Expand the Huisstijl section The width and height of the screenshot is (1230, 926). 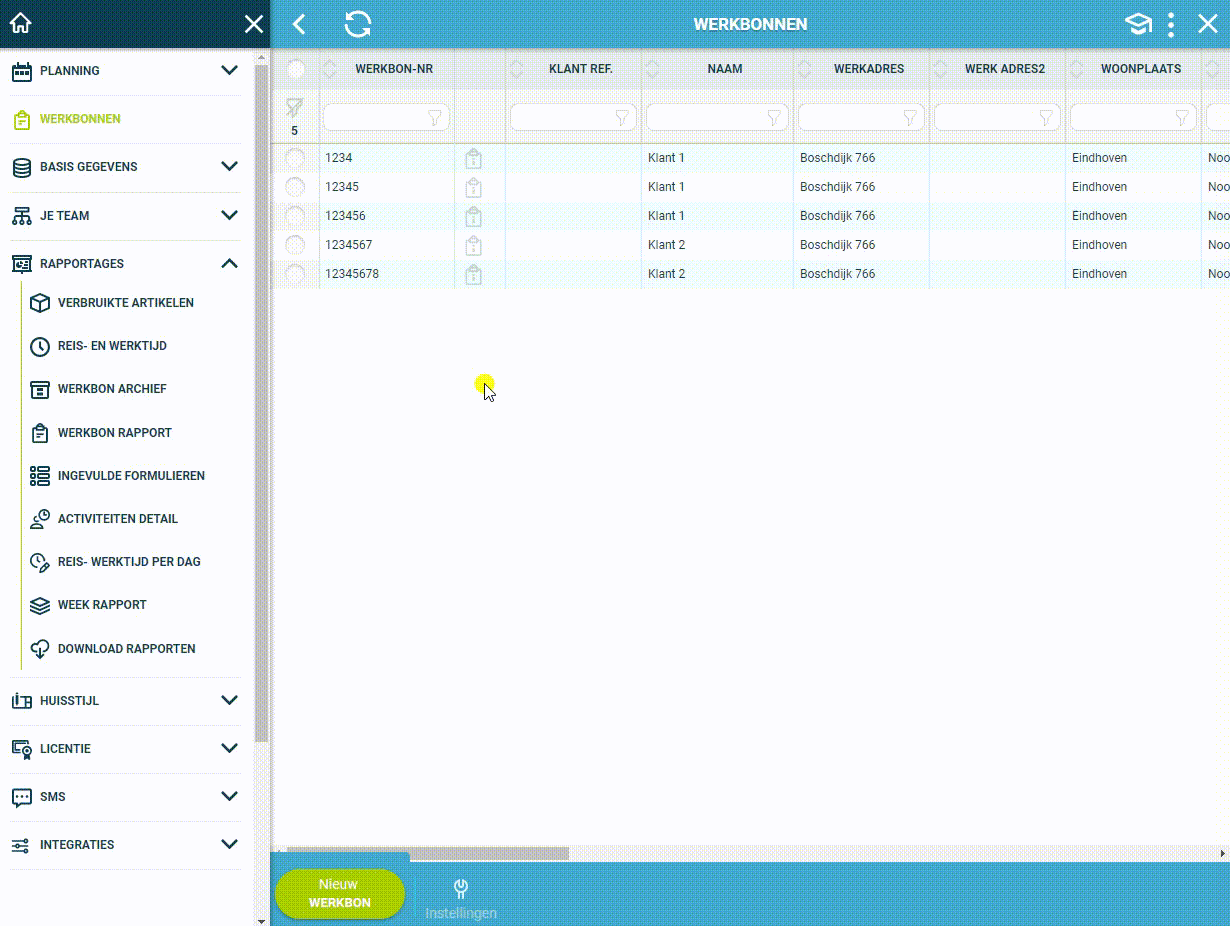(x=229, y=700)
